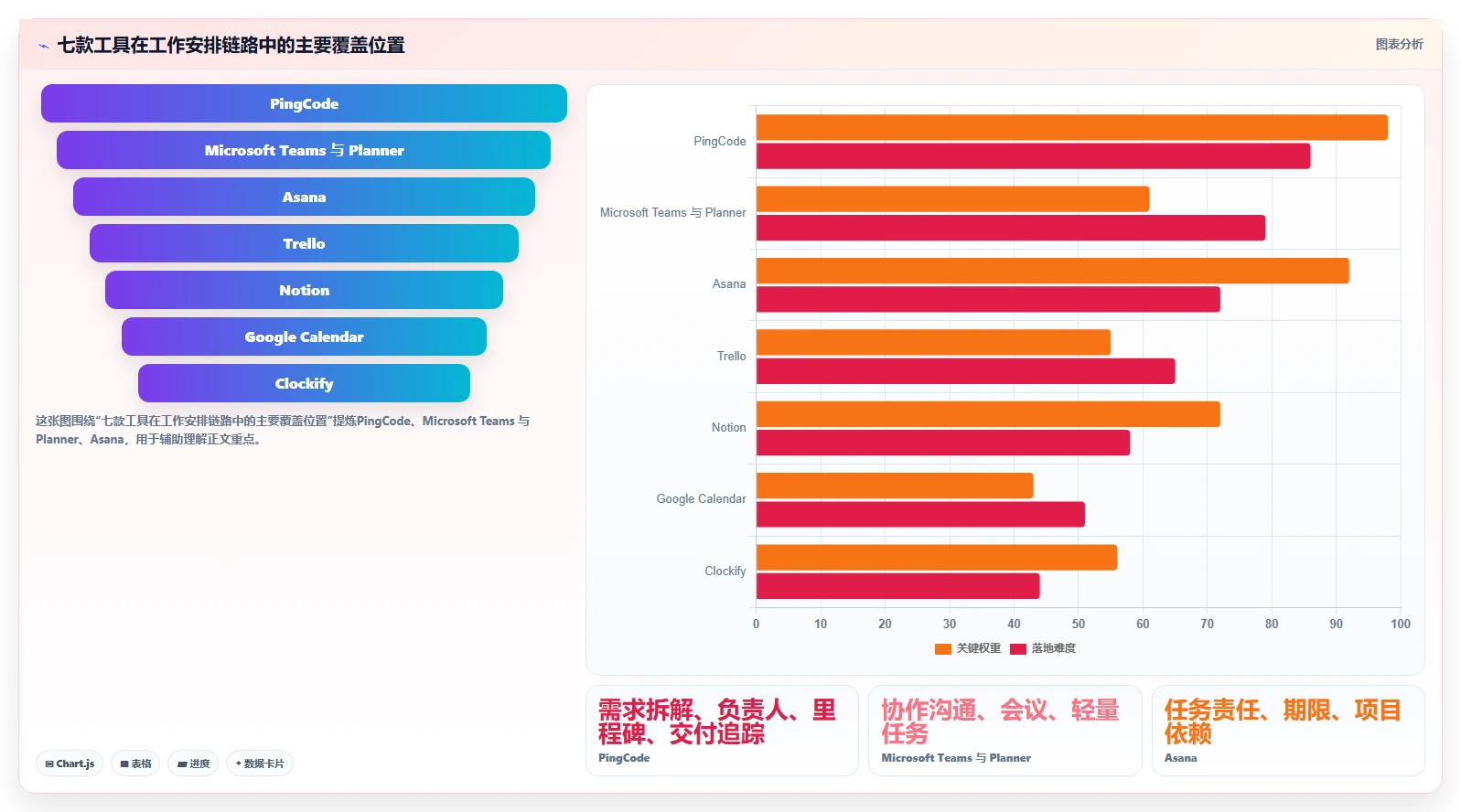The image size is (1461, 812).
Task: Click the small icon before the page title
Action: pos(43,45)
